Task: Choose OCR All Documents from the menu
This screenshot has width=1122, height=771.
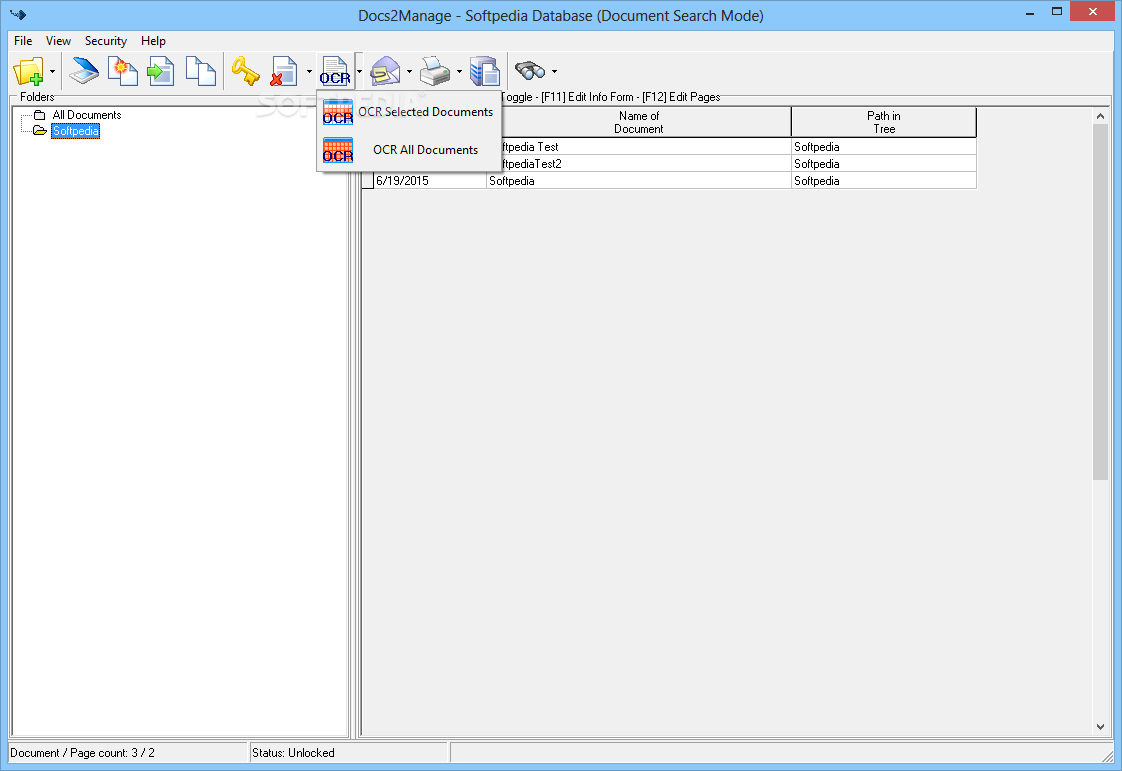Action: pyautogui.click(x=408, y=150)
